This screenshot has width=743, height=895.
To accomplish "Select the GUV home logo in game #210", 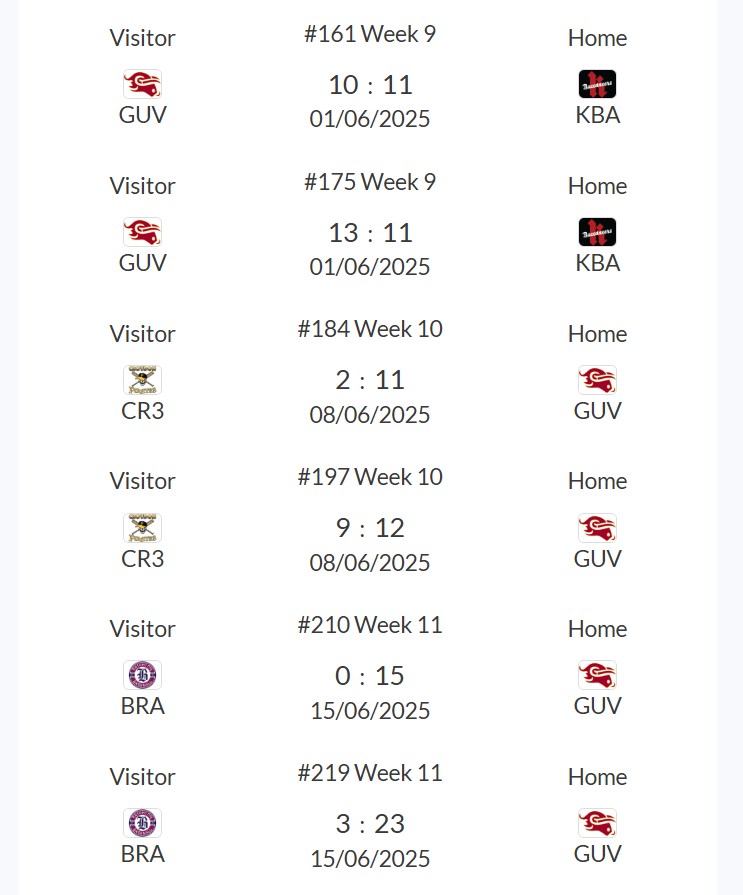I will click(x=597, y=675).
